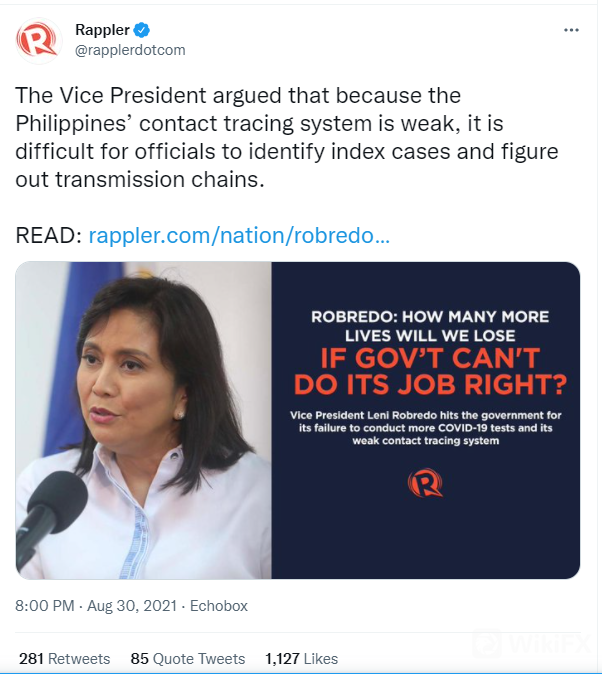Open the Rappler profile avatar

[x=38, y=39]
